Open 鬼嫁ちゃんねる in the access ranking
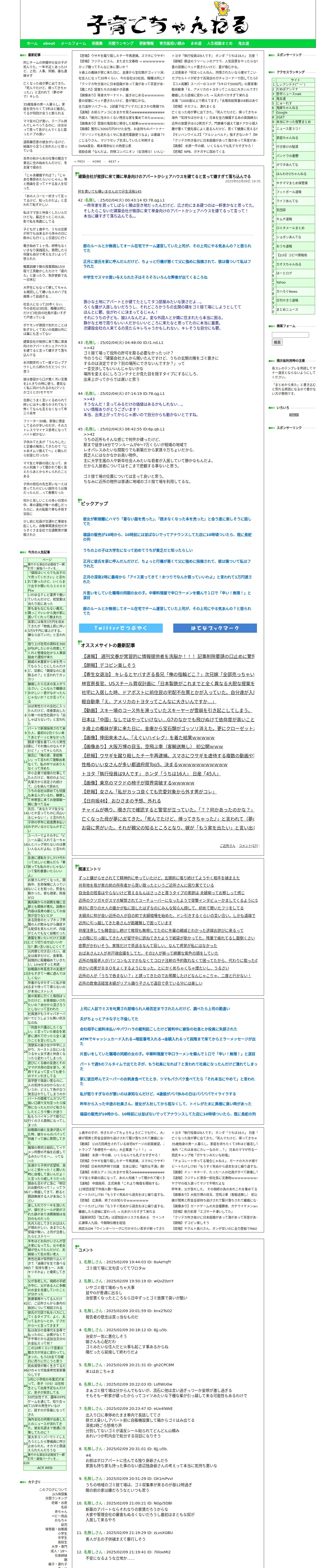Image resolution: width=336 pixels, height=1568 pixels. 287,108
